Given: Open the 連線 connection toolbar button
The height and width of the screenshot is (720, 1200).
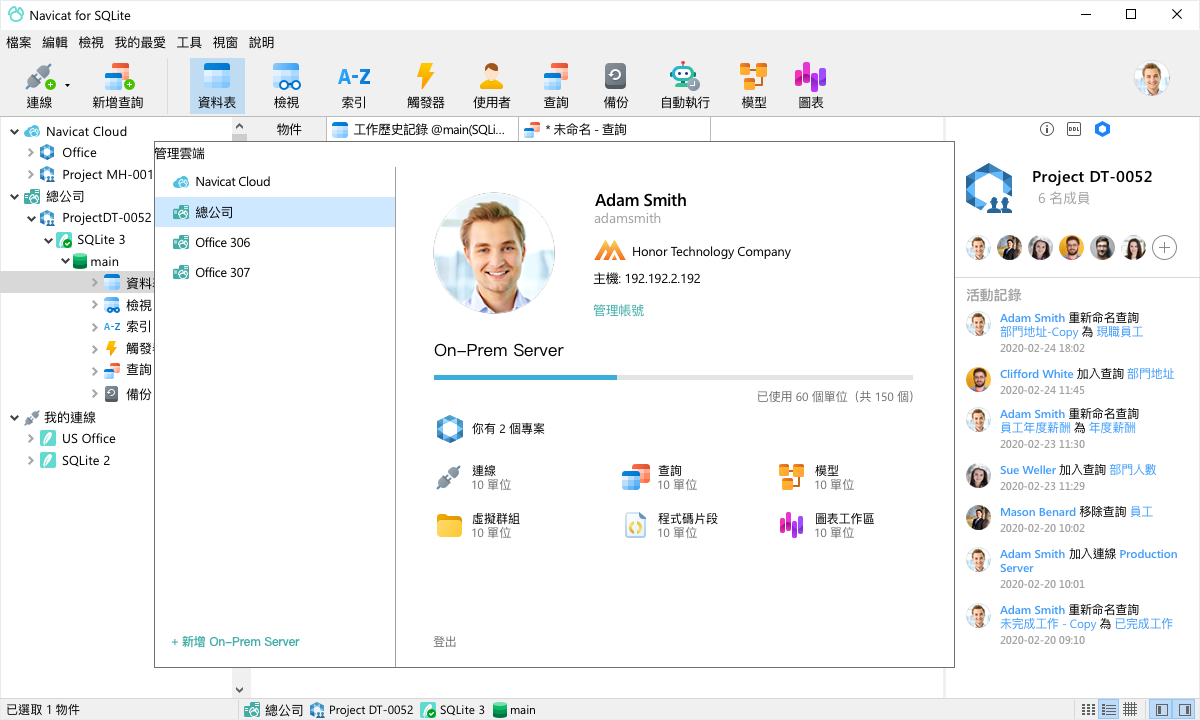Looking at the screenshot, I should pyautogui.click(x=40, y=85).
